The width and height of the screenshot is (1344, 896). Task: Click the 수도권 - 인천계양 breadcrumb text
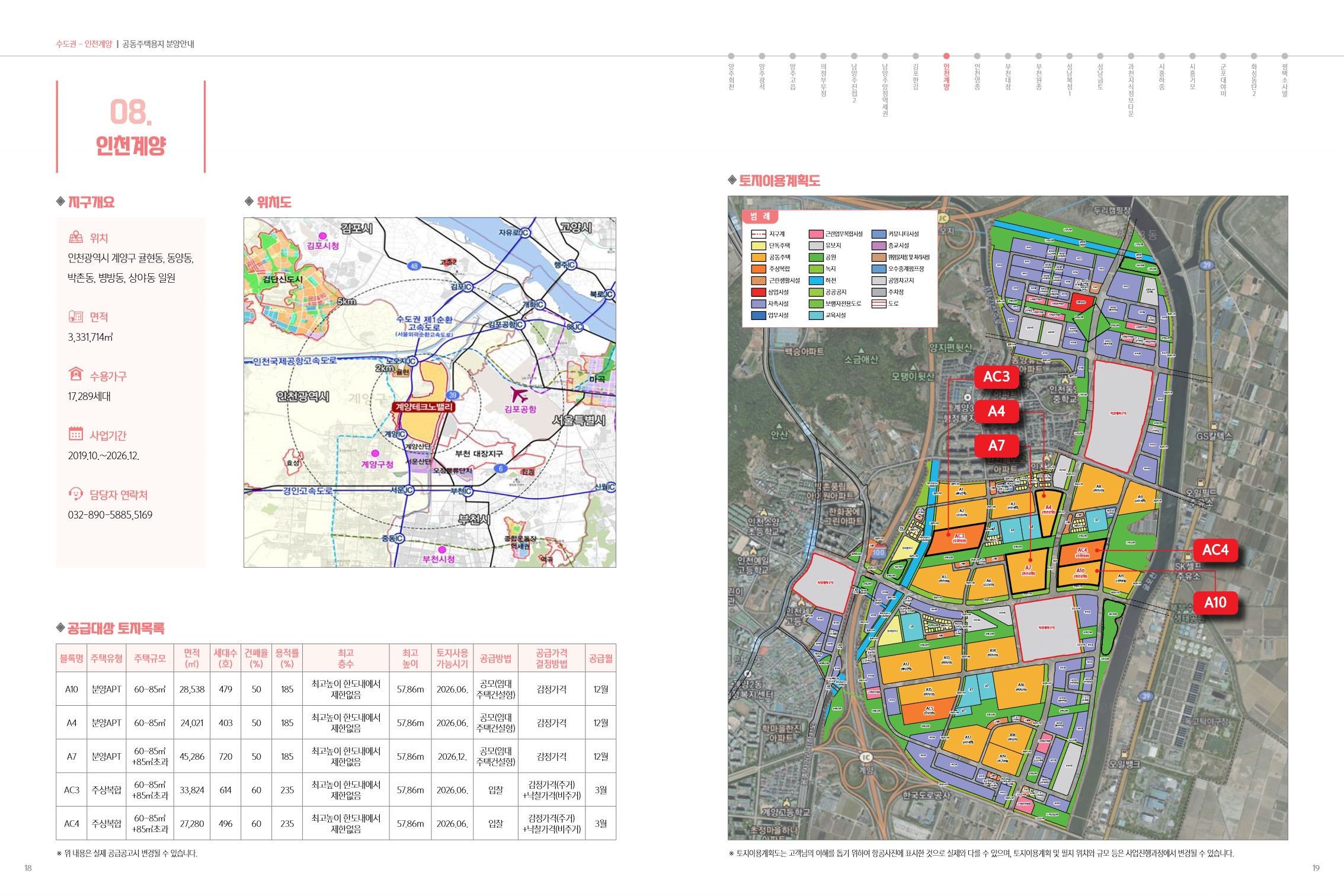[84, 44]
